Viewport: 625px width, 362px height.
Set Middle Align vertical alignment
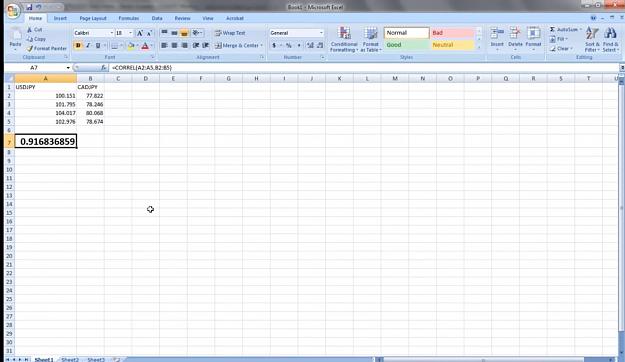(x=174, y=33)
